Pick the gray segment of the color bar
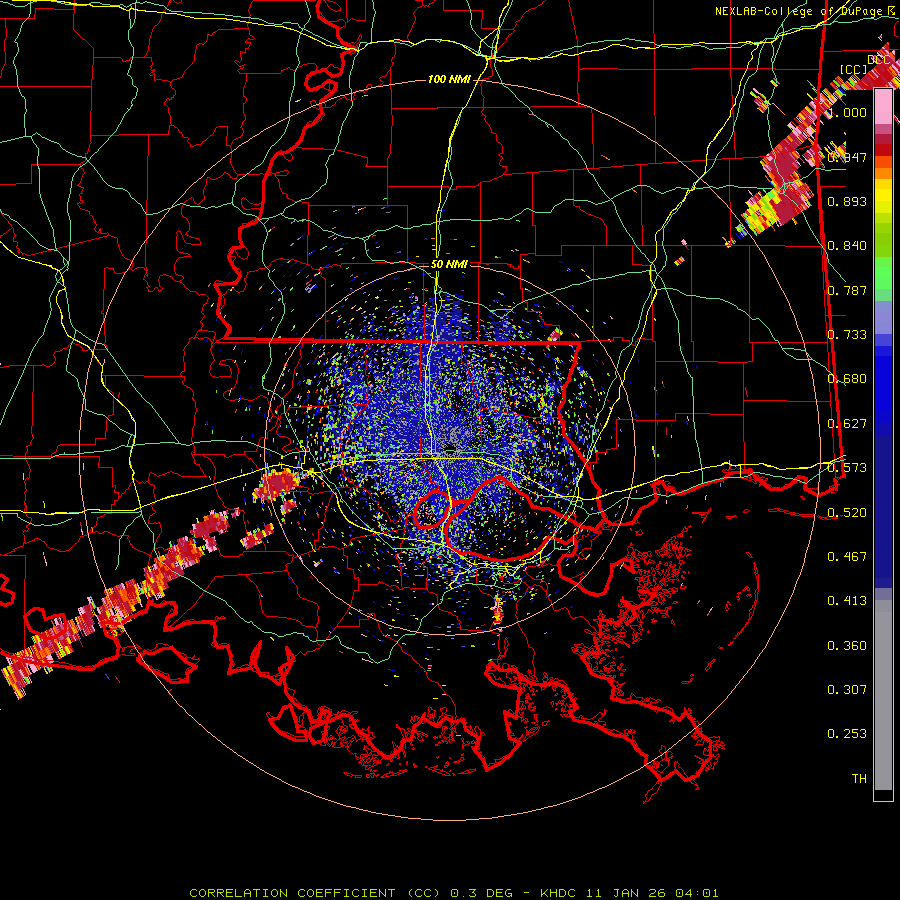 click(x=883, y=695)
